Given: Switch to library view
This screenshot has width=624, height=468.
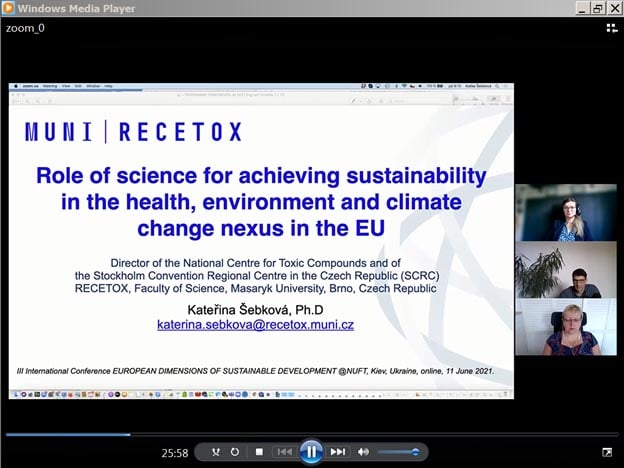Looking at the screenshot, I should coord(612,28).
